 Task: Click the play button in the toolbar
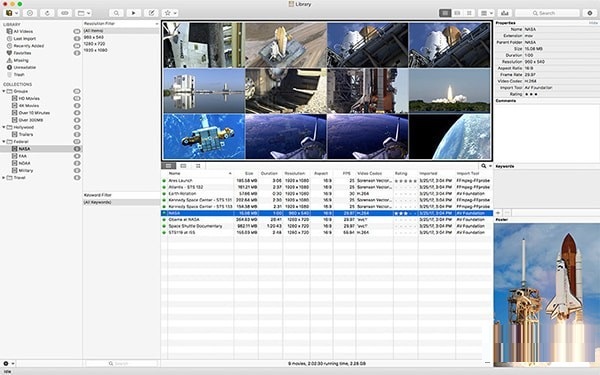[134, 13]
